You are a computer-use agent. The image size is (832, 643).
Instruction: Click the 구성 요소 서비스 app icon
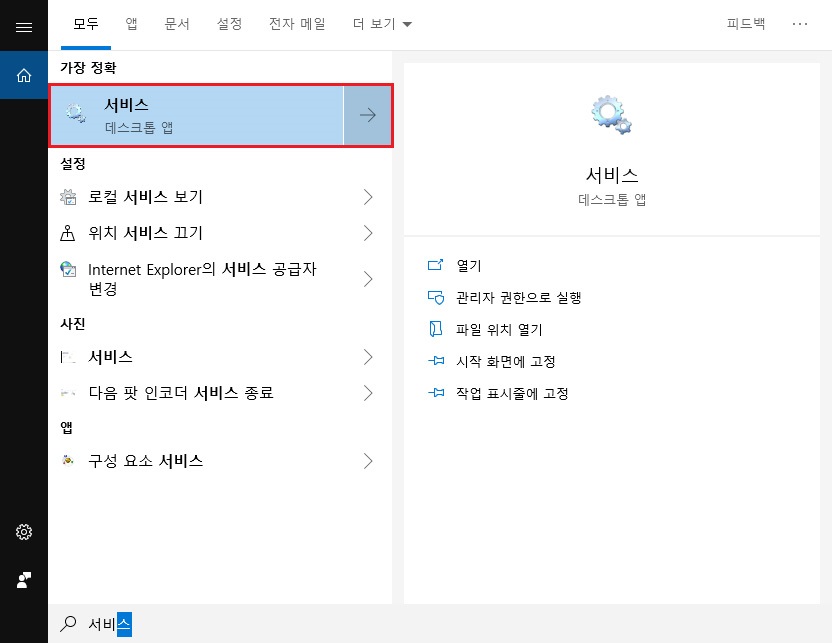[x=67, y=460]
